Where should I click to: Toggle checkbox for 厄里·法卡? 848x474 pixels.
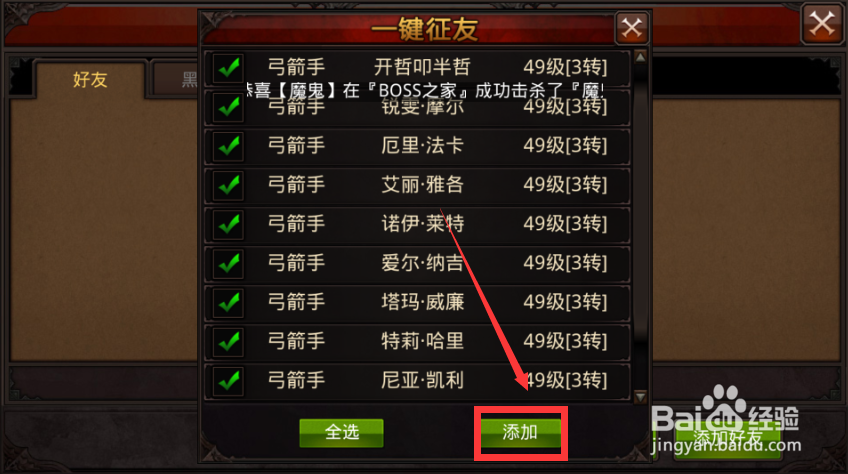(228, 147)
